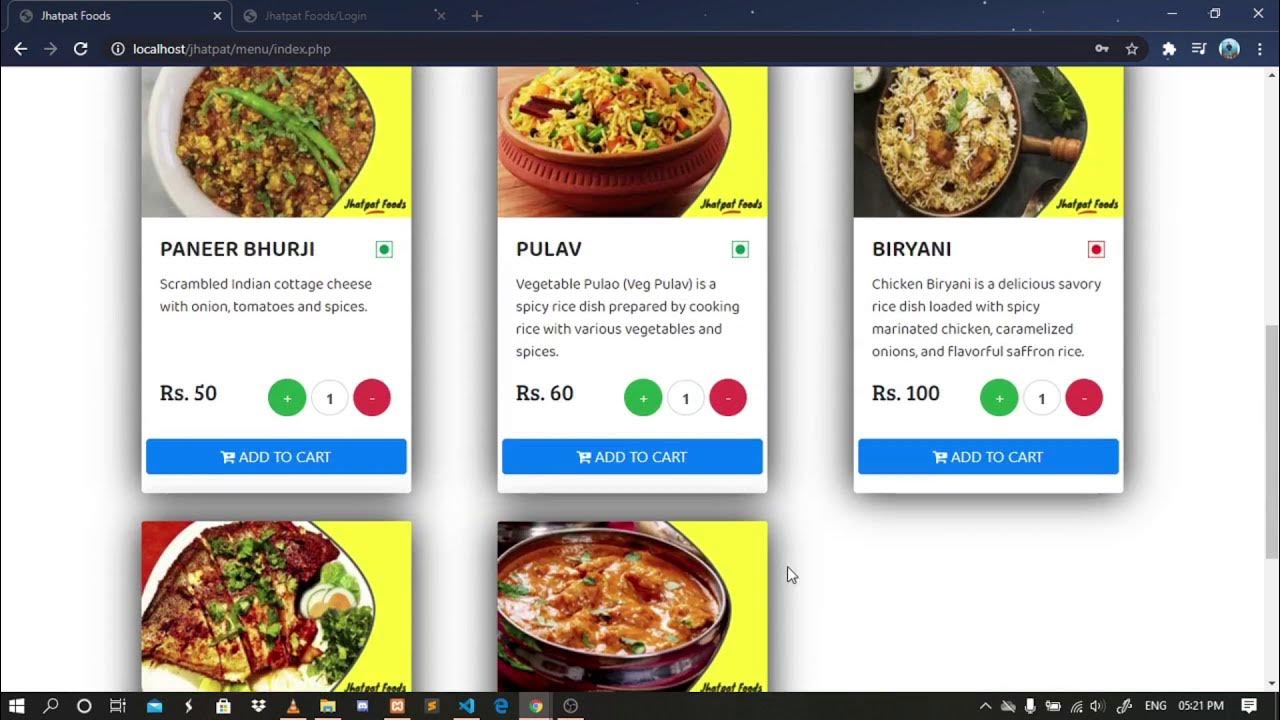Viewport: 1280px width, 720px height.
Task: Reload the page with the refresh icon
Action: (x=81, y=49)
